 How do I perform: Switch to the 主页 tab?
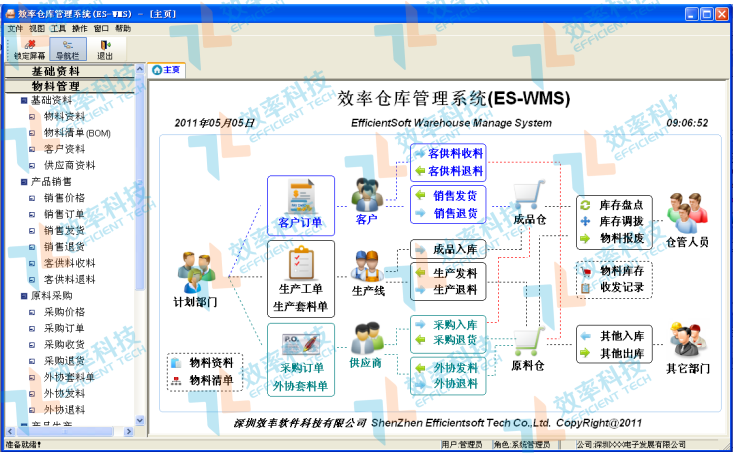click(x=167, y=70)
